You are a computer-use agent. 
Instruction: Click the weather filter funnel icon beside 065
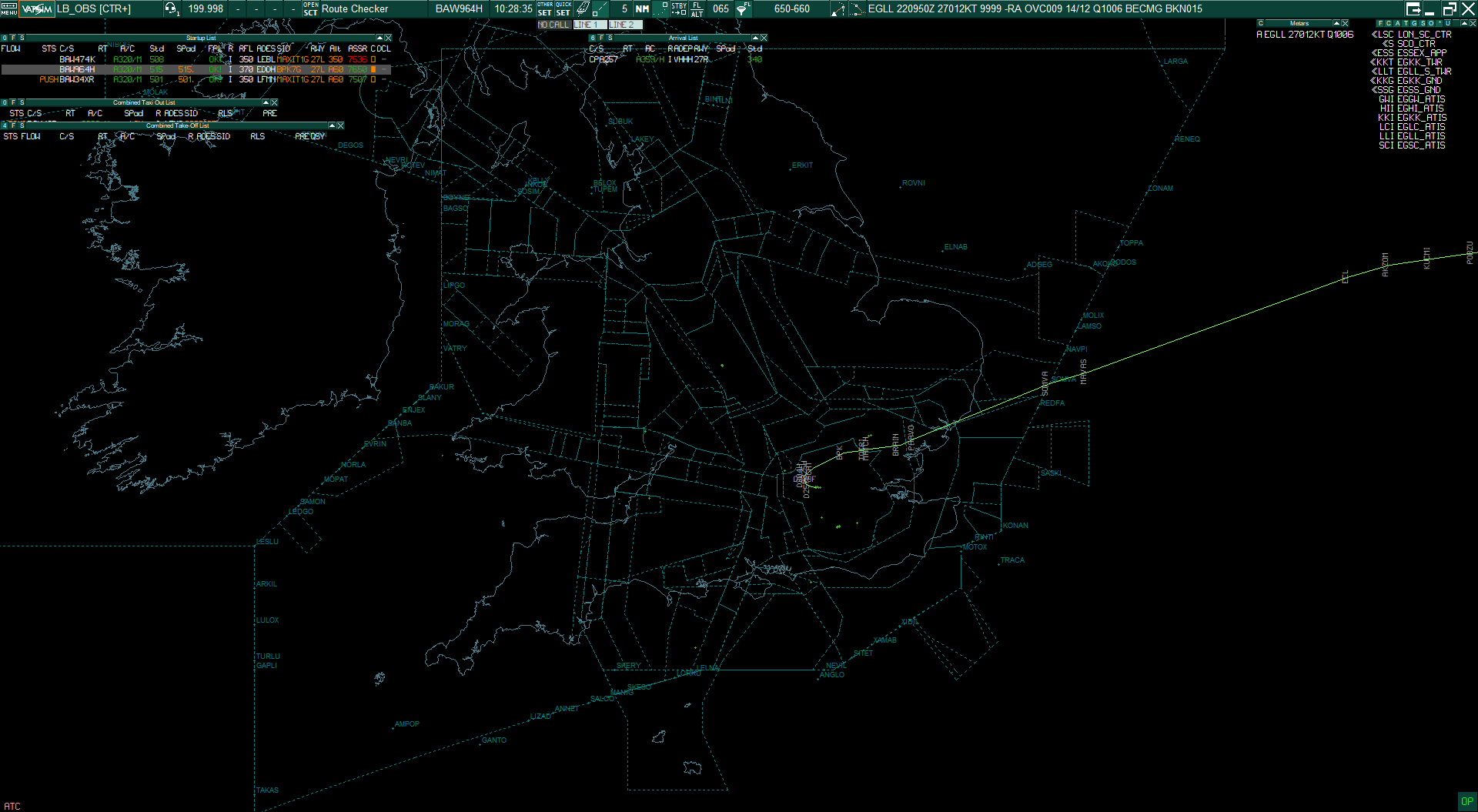pos(741,9)
